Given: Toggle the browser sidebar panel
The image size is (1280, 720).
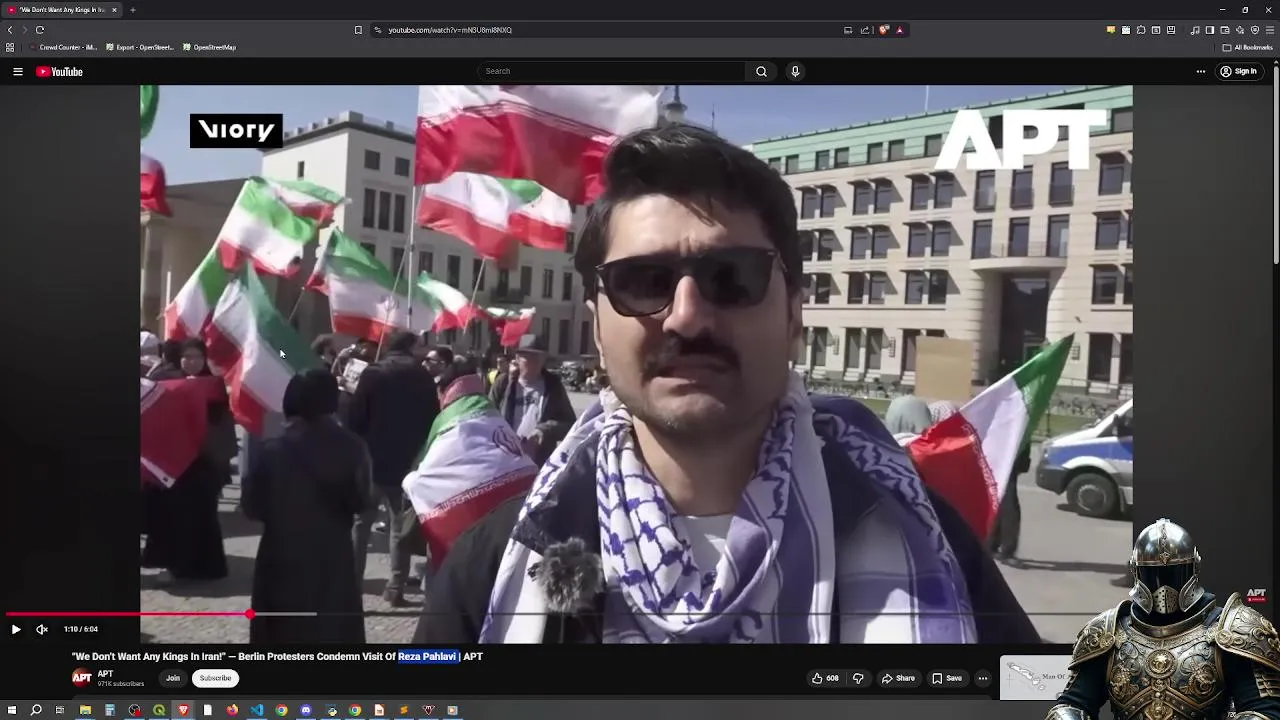Looking at the screenshot, I should click(1210, 30).
